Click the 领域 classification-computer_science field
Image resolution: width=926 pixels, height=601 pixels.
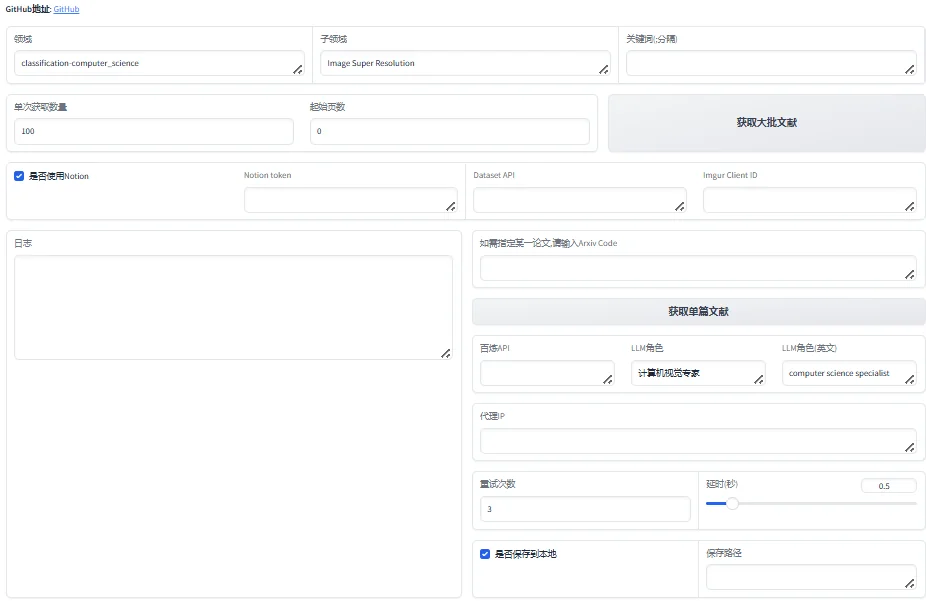[x=159, y=63]
